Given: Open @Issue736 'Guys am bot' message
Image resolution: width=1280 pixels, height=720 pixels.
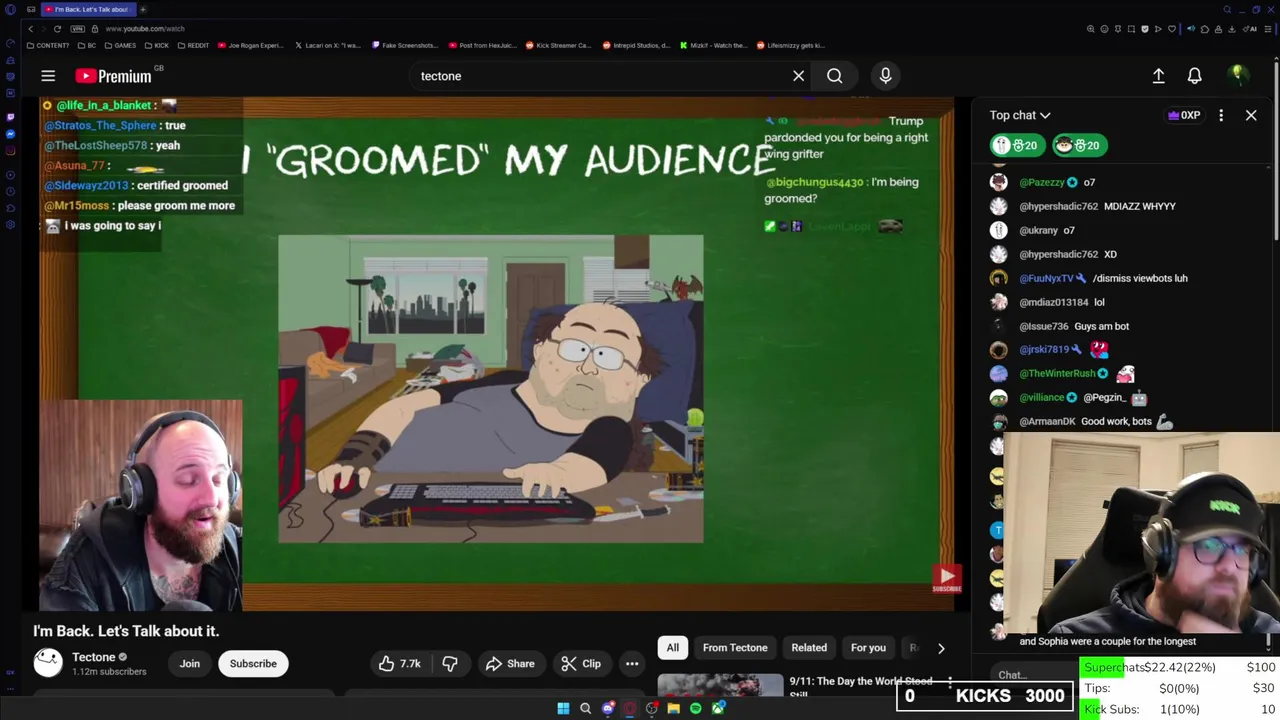Looking at the screenshot, I should [x=1074, y=326].
